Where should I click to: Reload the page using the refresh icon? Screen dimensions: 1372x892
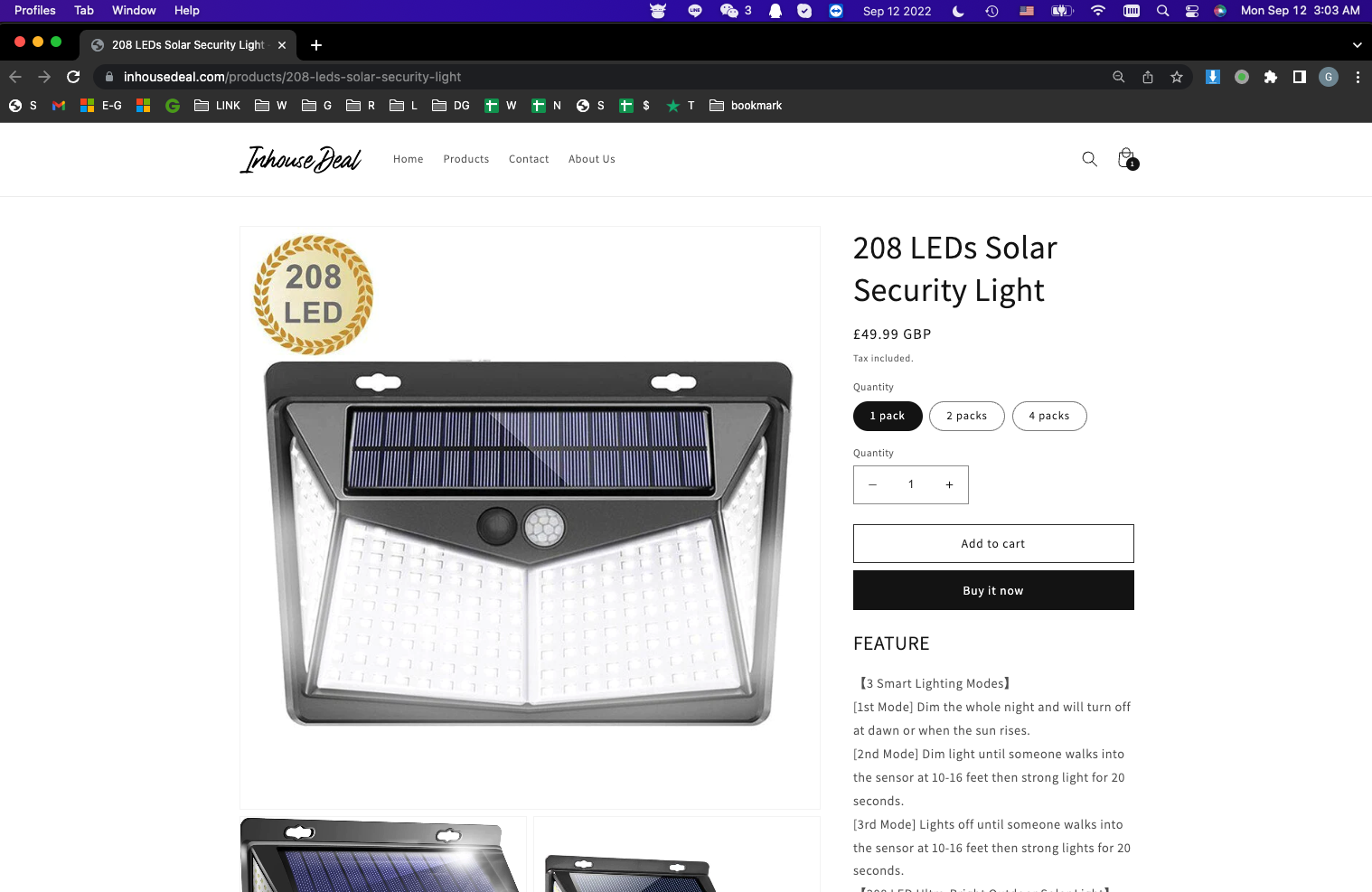click(x=73, y=77)
